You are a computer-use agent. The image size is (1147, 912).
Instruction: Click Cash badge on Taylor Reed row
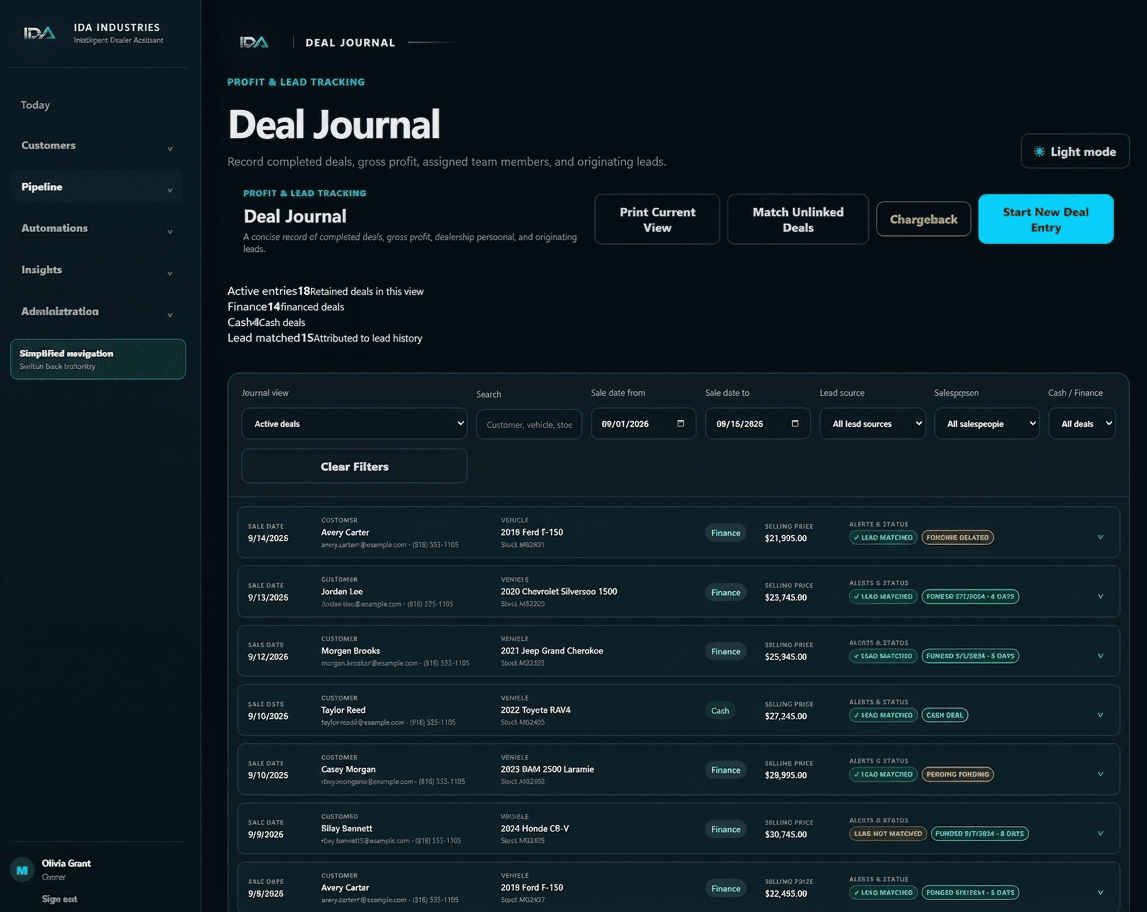point(720,711)
